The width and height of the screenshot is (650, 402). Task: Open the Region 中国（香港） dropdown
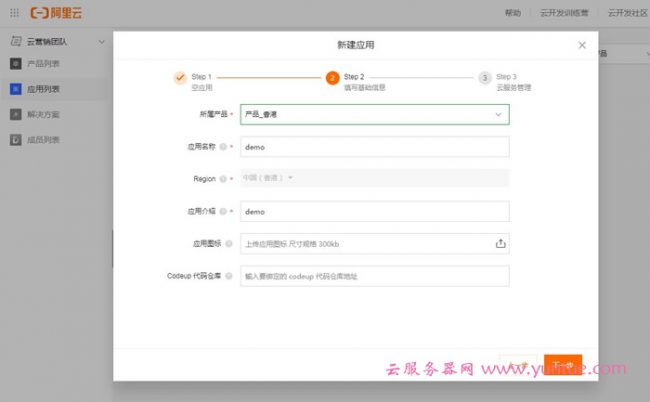click(x=269, y=178)
